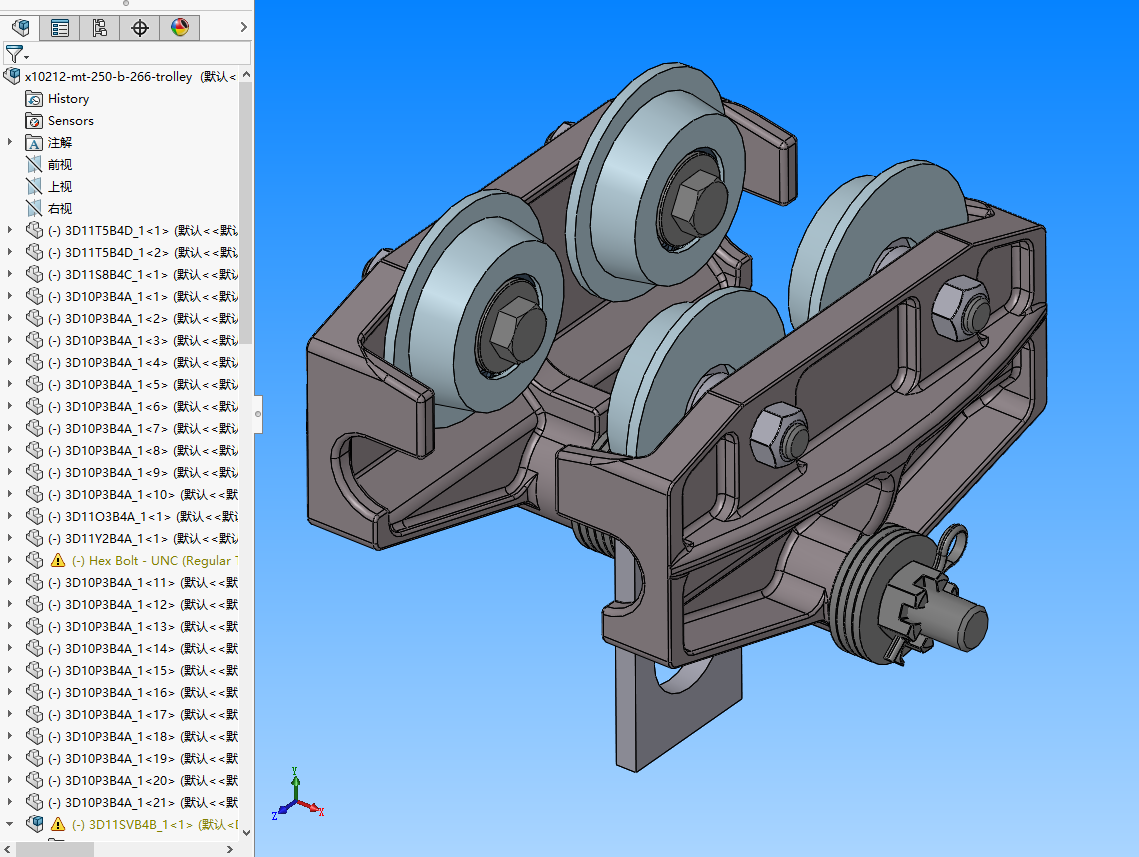Select the 3D11Y2B4A_1<1> part icon
This screenshot has width=1139, height=857.
[34, 538]
